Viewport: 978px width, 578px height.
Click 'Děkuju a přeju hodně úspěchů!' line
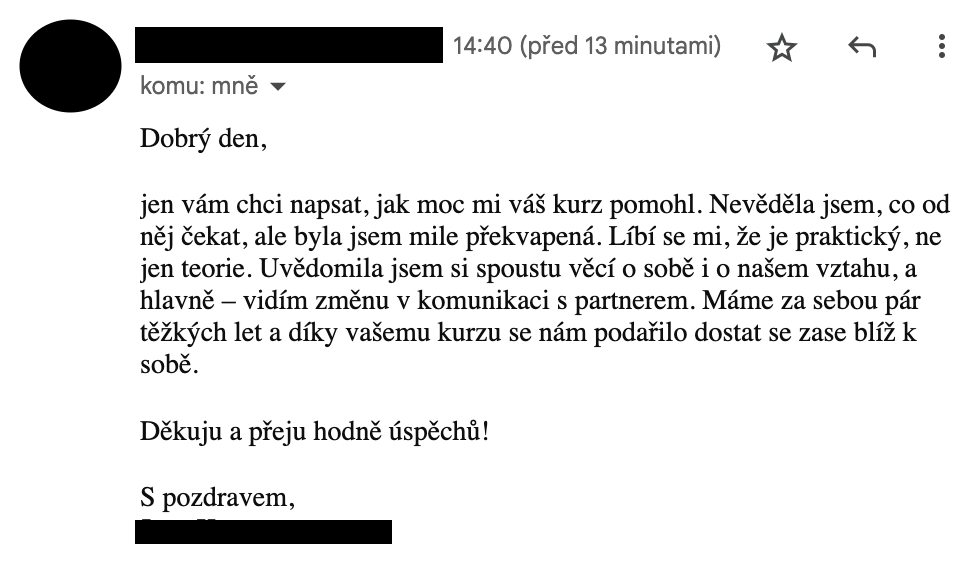click(314, 431)
